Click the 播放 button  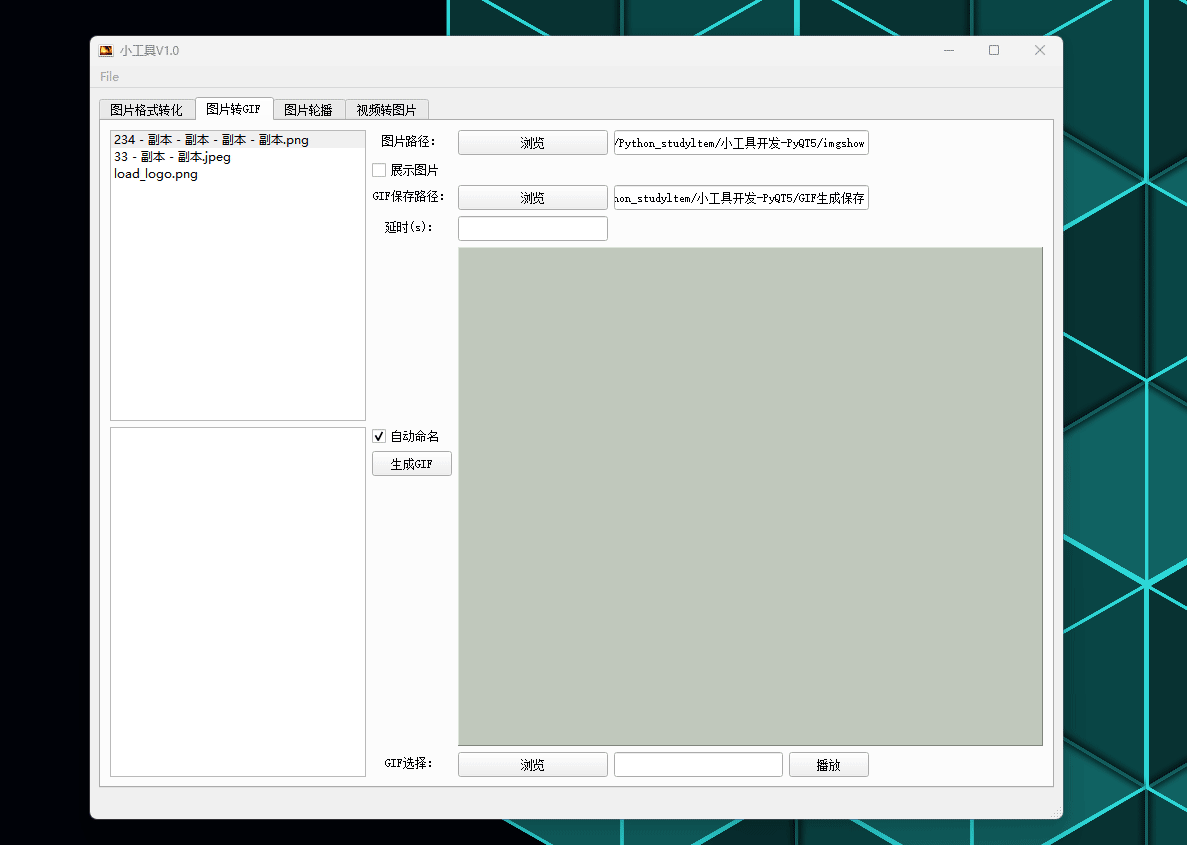point(829,765)
